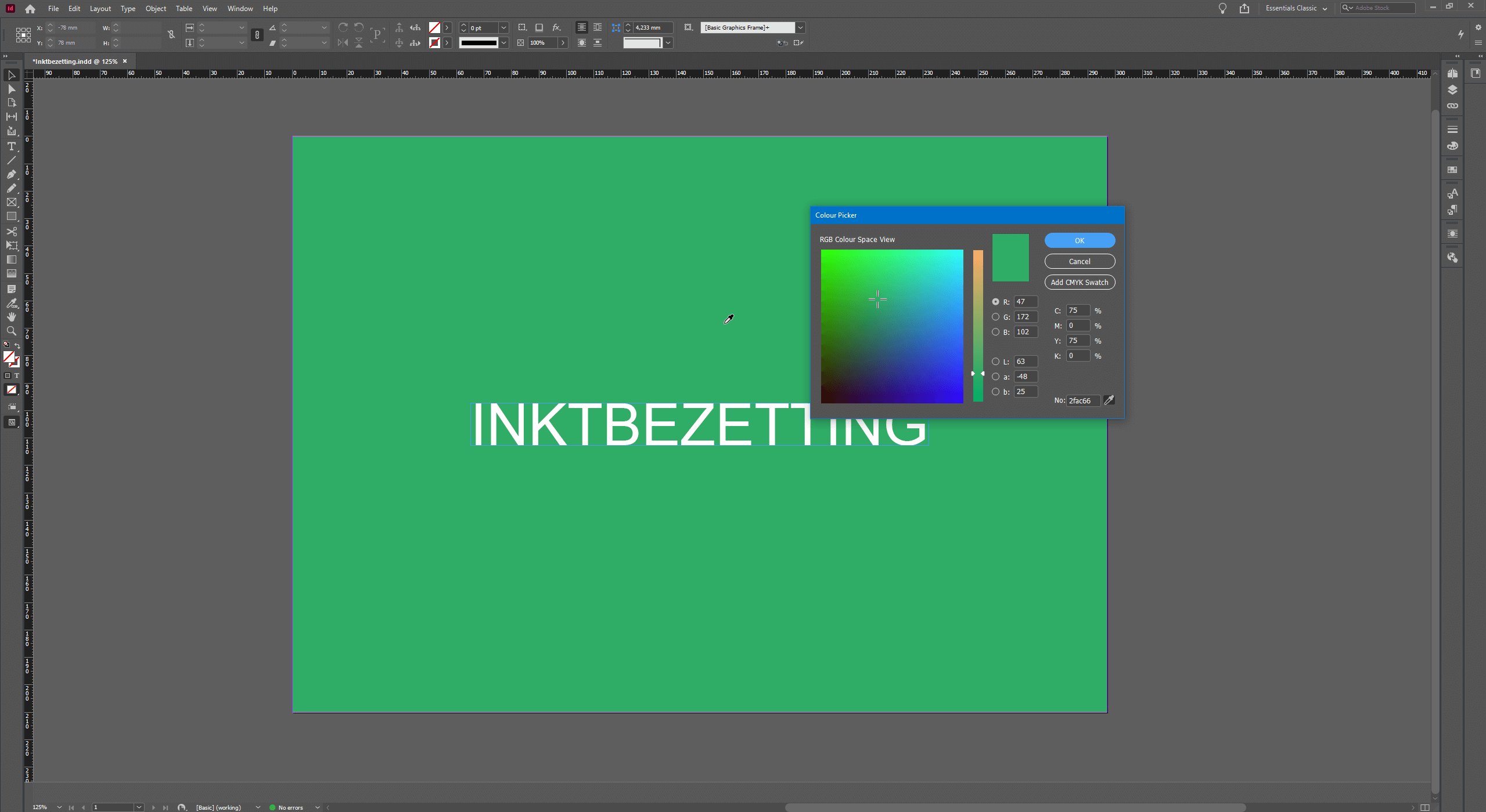Select the Hand tool
Image resolution: width=1486 pixels, height=812 pixels.
point(11,317)
